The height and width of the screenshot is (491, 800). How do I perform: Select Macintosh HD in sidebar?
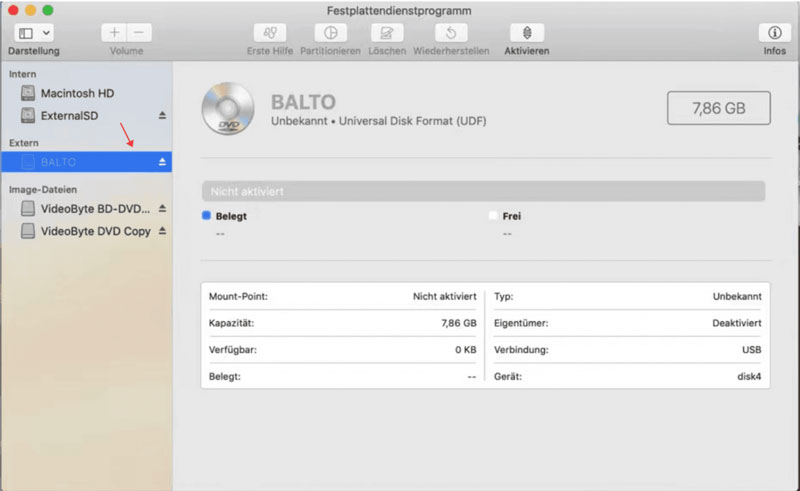(x=77, y=93)
